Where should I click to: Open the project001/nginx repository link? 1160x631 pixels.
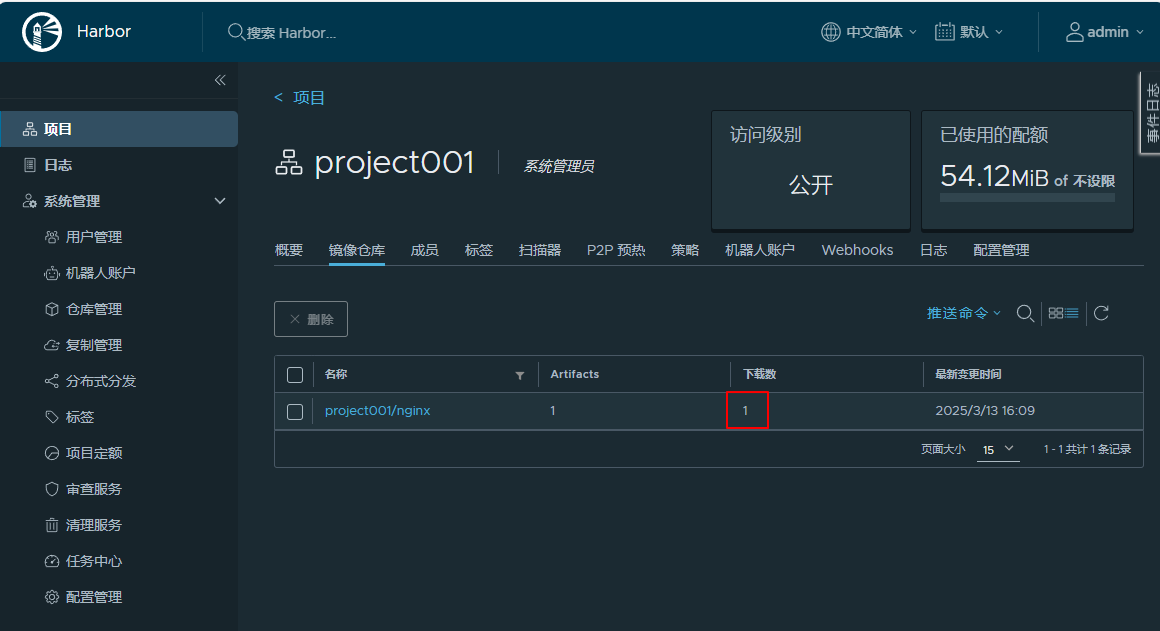coord(377,411)
